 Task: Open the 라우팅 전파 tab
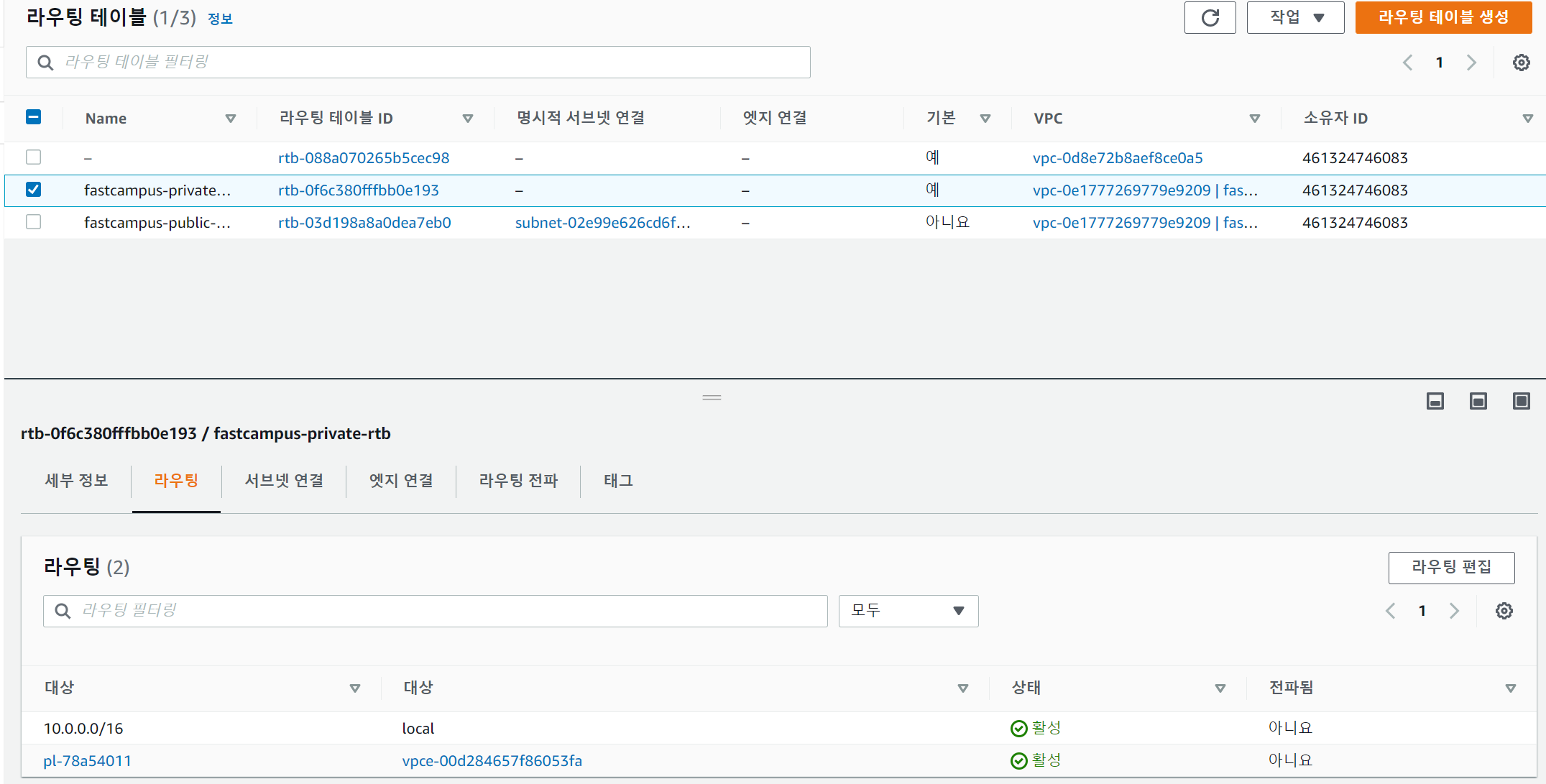coord(518,481)
